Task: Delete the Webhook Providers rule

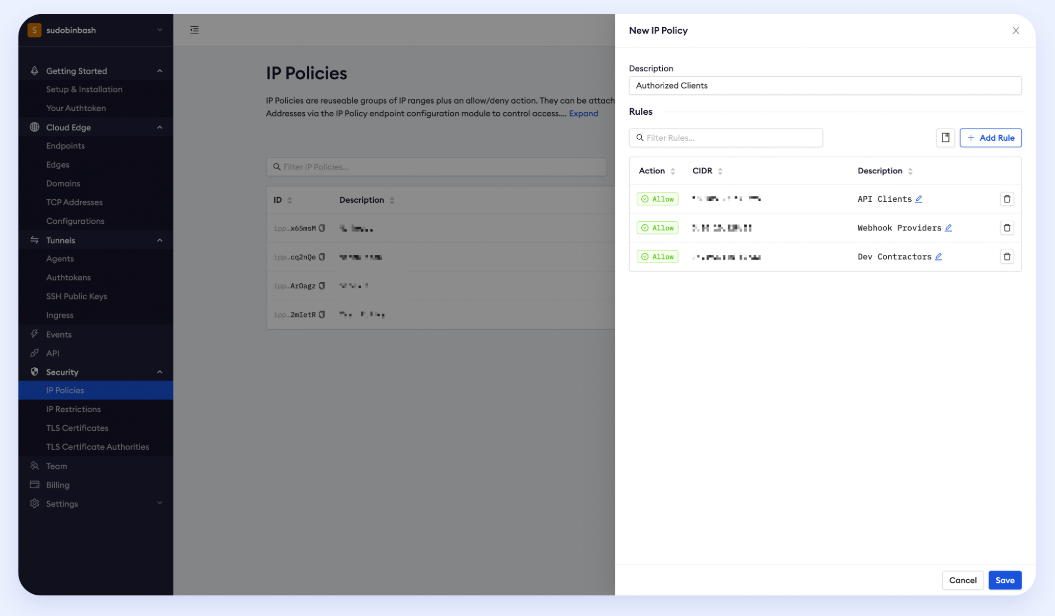Action: [1007, 228]
